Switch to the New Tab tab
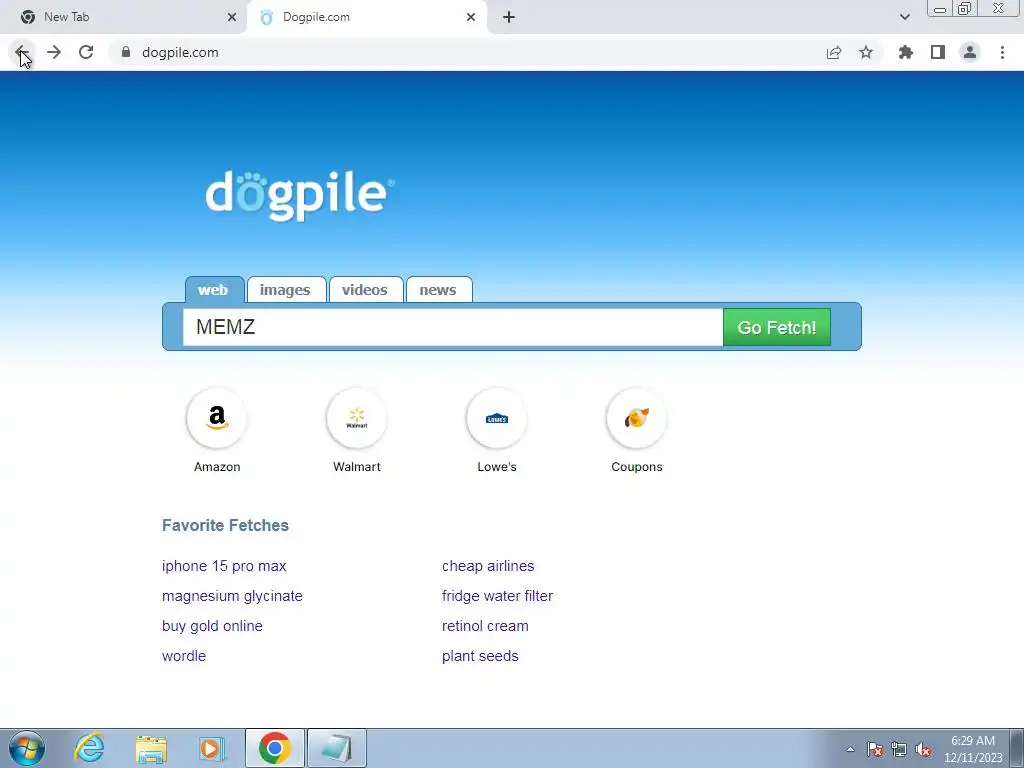 (122, 17)
